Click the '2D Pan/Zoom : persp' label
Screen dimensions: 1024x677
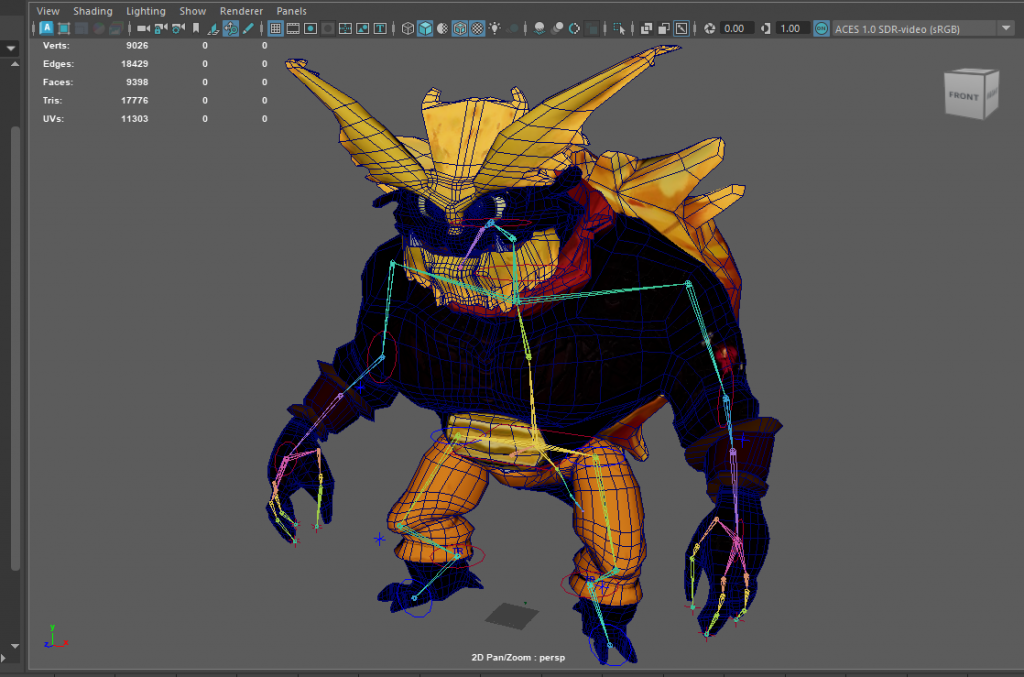point(519,657)
